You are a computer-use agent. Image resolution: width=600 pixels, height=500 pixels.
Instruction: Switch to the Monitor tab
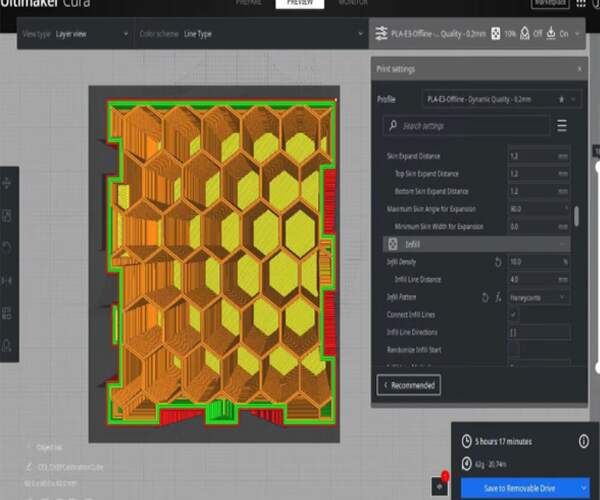coord(352,3)
